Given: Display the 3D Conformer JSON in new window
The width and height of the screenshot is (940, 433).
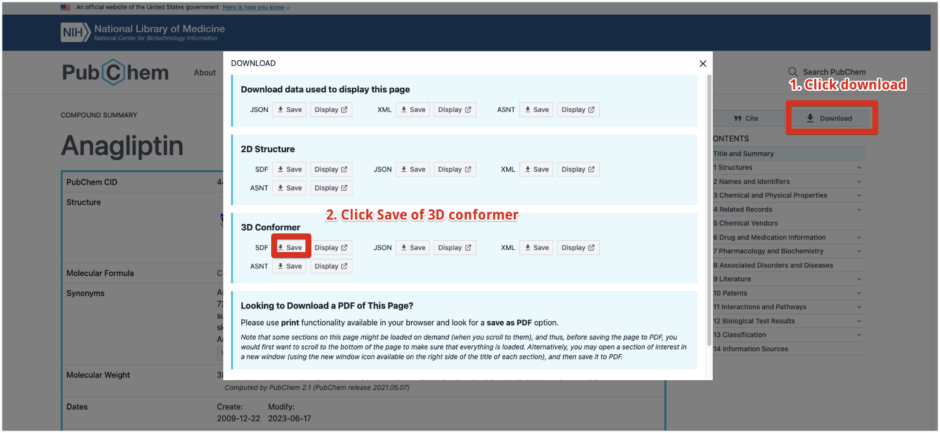Looking at the screenshot, I should pyautogui.click(x=455, y=247).
